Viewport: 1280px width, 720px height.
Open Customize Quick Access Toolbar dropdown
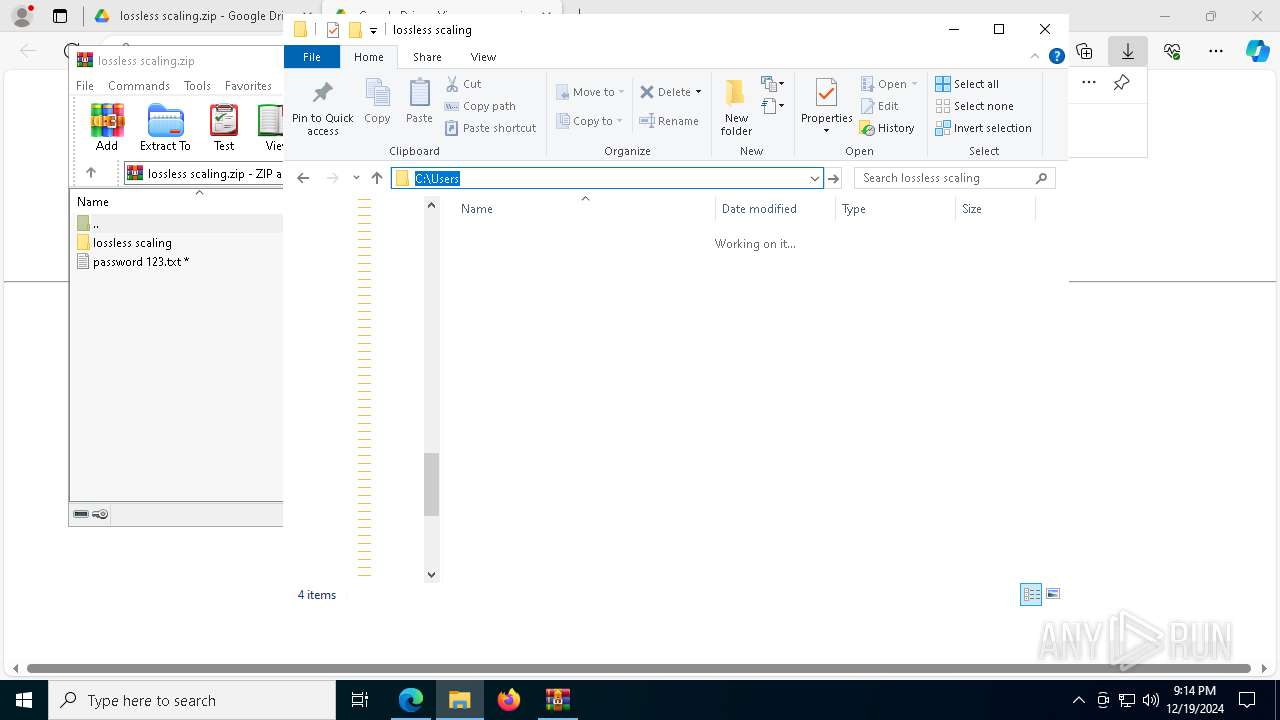coord(373,30)
